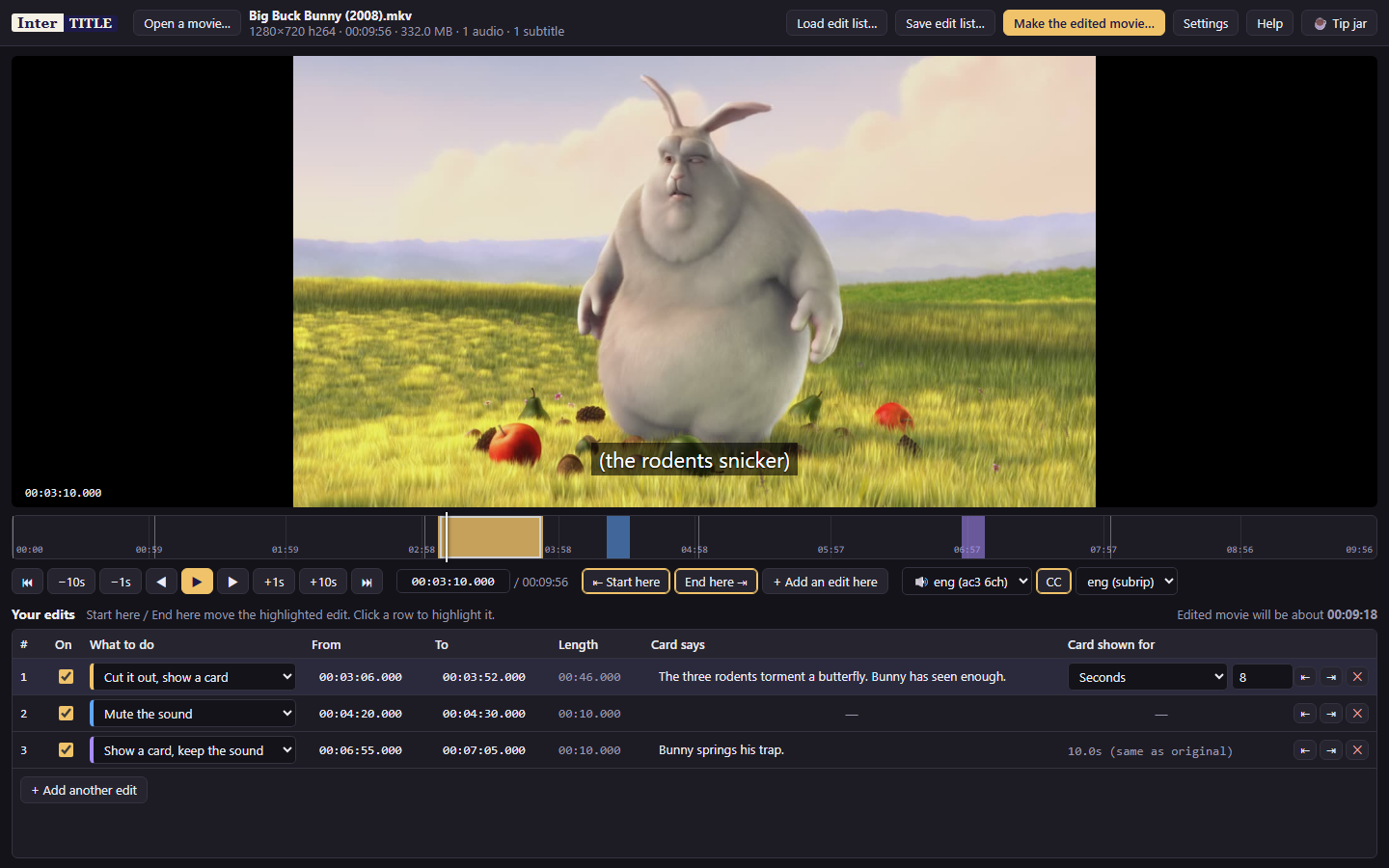Screen dimensions: 1389x868
Task: Set start arrow icon for edit row 3
Action: click(1304, 750)
